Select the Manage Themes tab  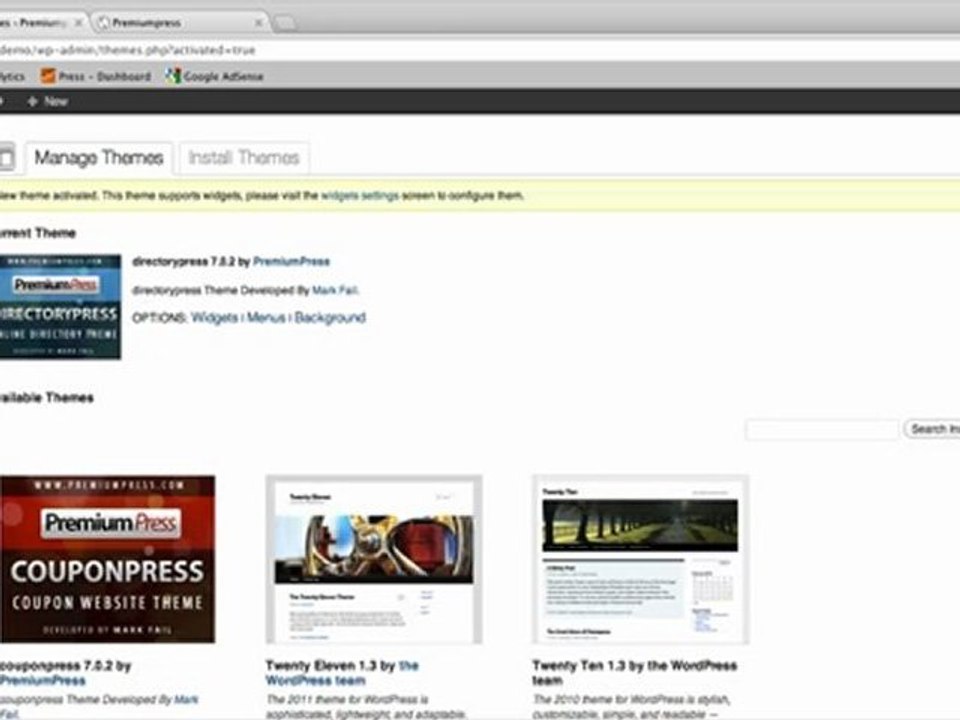click(99, 158)
